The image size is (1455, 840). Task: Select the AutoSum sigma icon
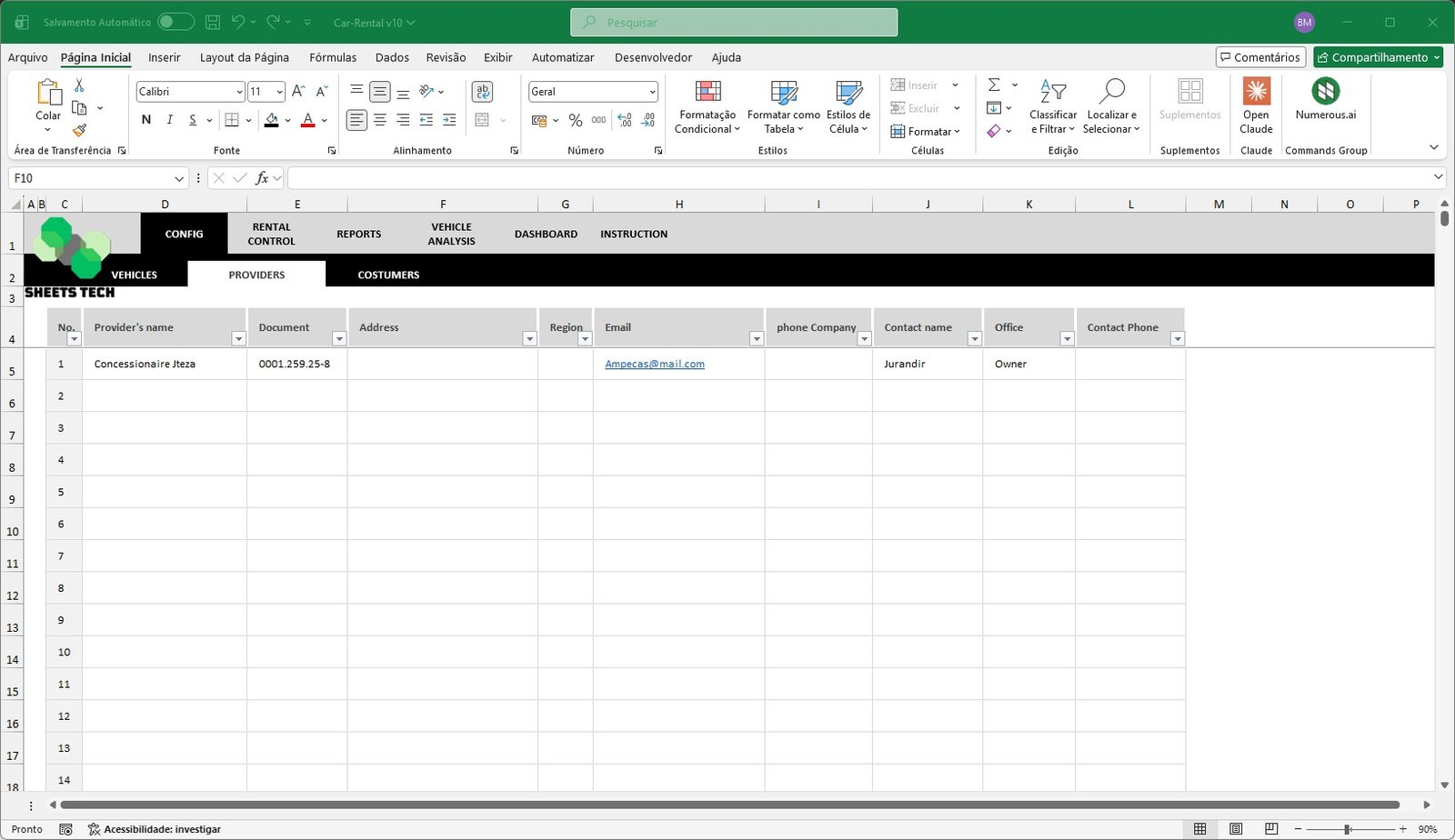(x=993, y=85)
